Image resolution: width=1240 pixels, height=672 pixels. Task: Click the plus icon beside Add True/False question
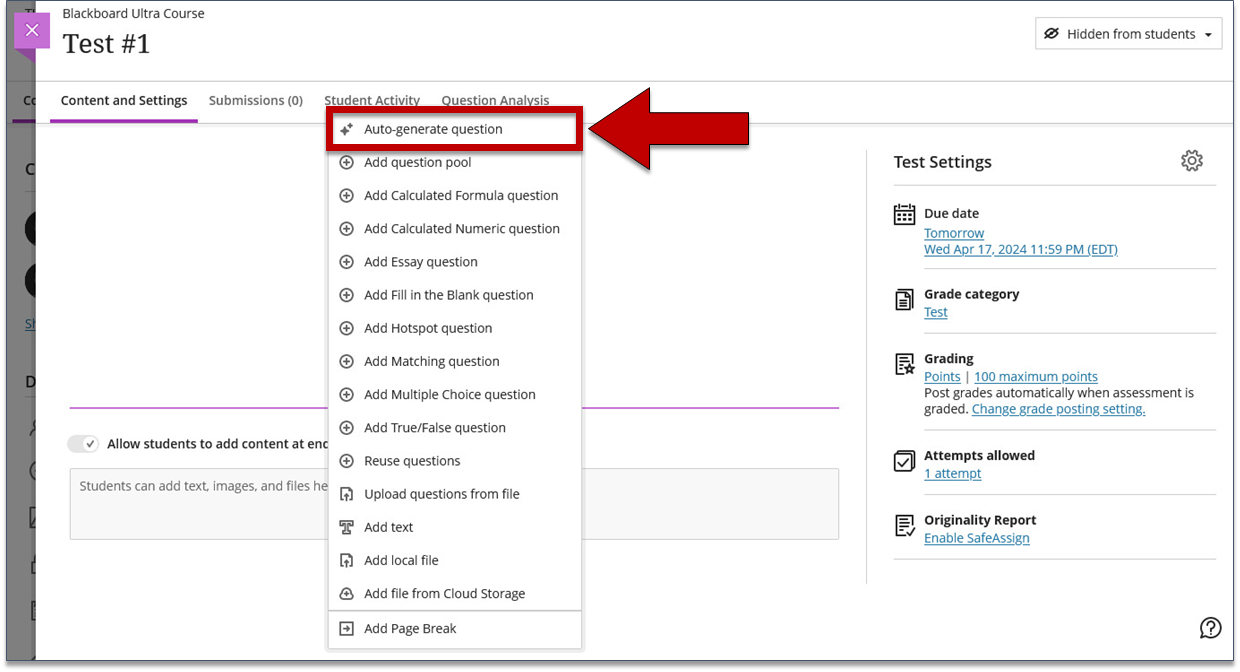(x=346, y=428)
